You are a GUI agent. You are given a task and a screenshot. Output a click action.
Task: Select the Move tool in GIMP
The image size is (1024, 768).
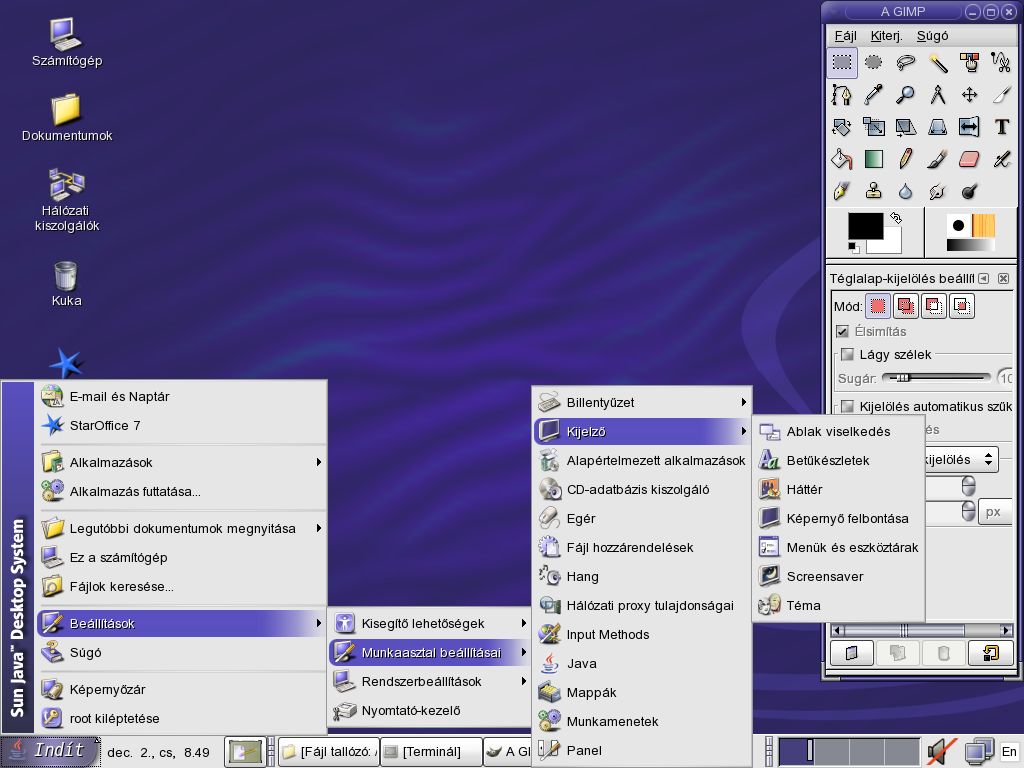click(969, 95)
